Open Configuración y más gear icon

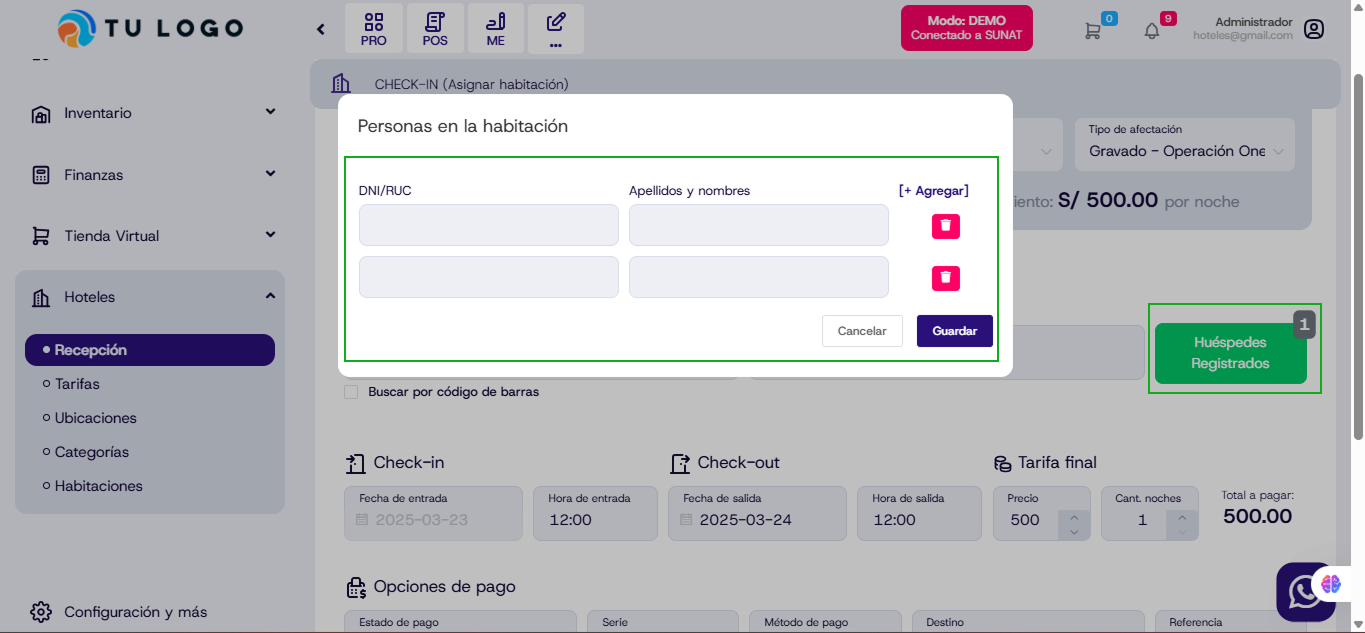point(41,611)
